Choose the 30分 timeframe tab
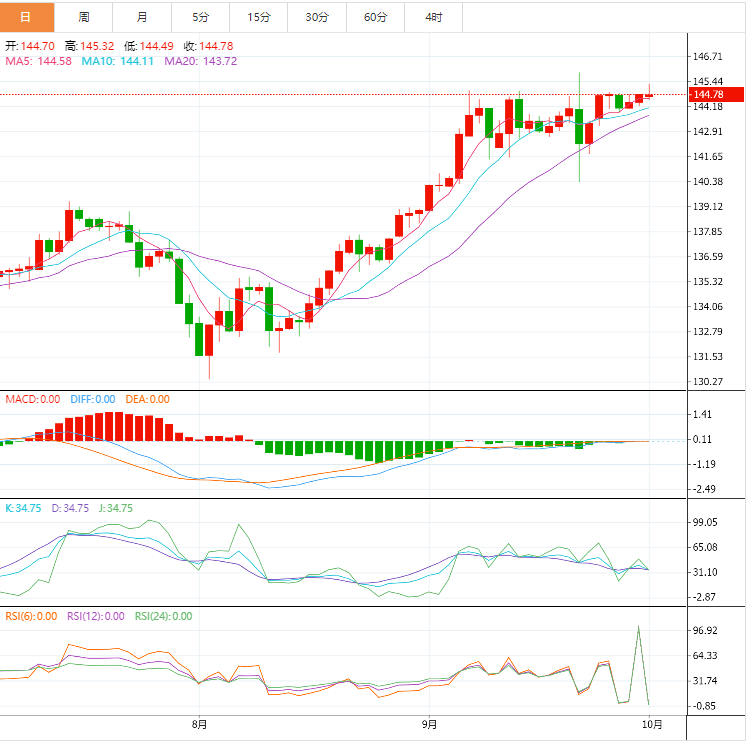The width and height of the screenshot is (752, 747). tap(316, 17)
